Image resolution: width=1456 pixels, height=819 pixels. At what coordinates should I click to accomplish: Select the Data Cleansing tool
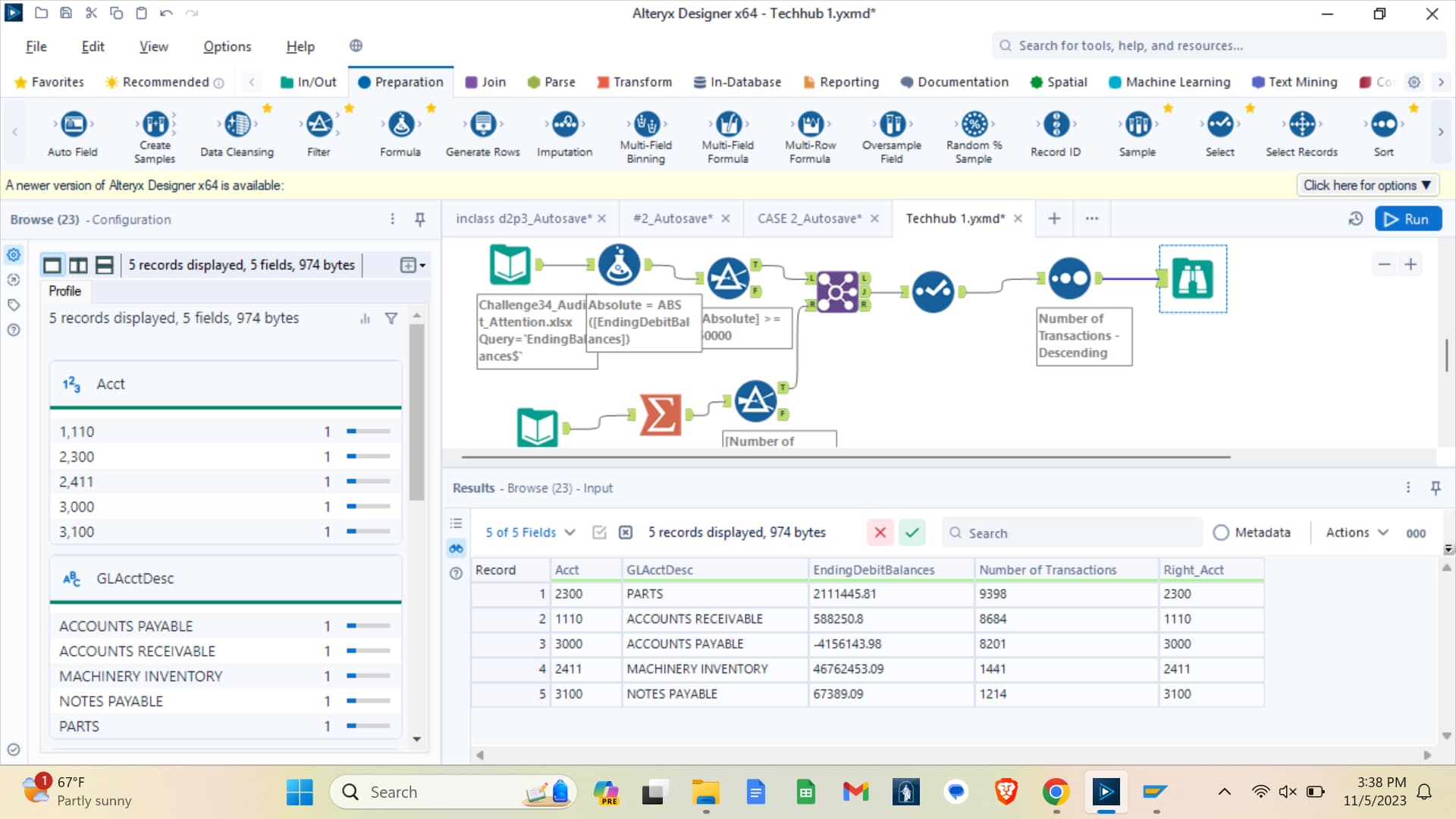(237, 133)
